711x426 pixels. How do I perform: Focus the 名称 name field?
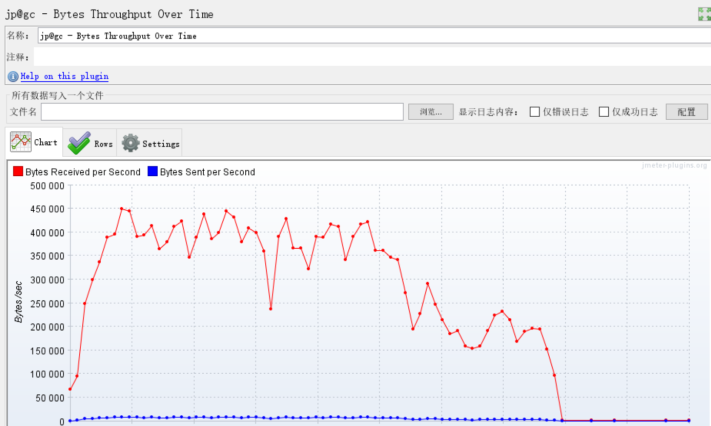point(374,36)
